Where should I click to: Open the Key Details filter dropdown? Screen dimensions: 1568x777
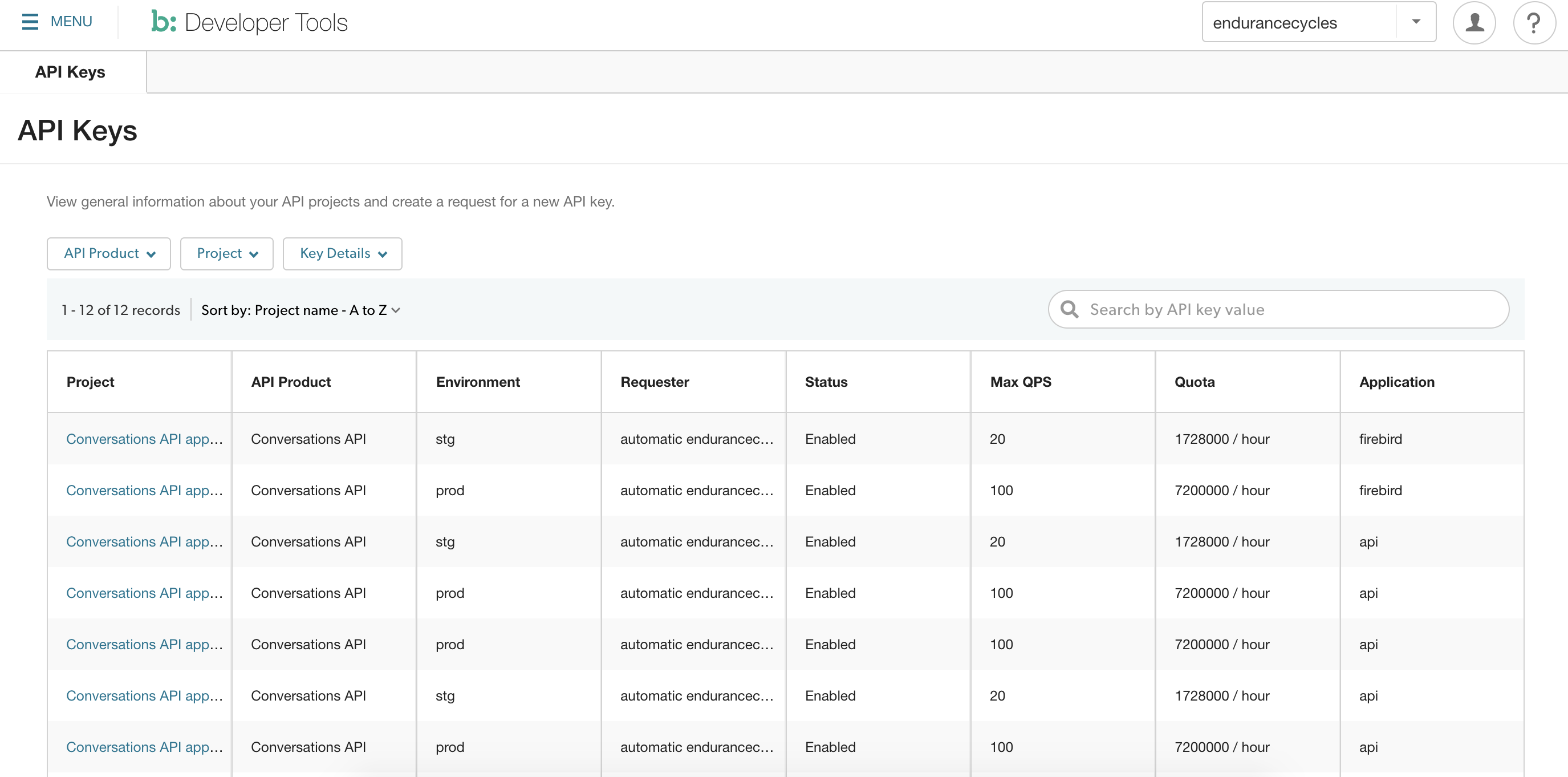tap(342, 253)
